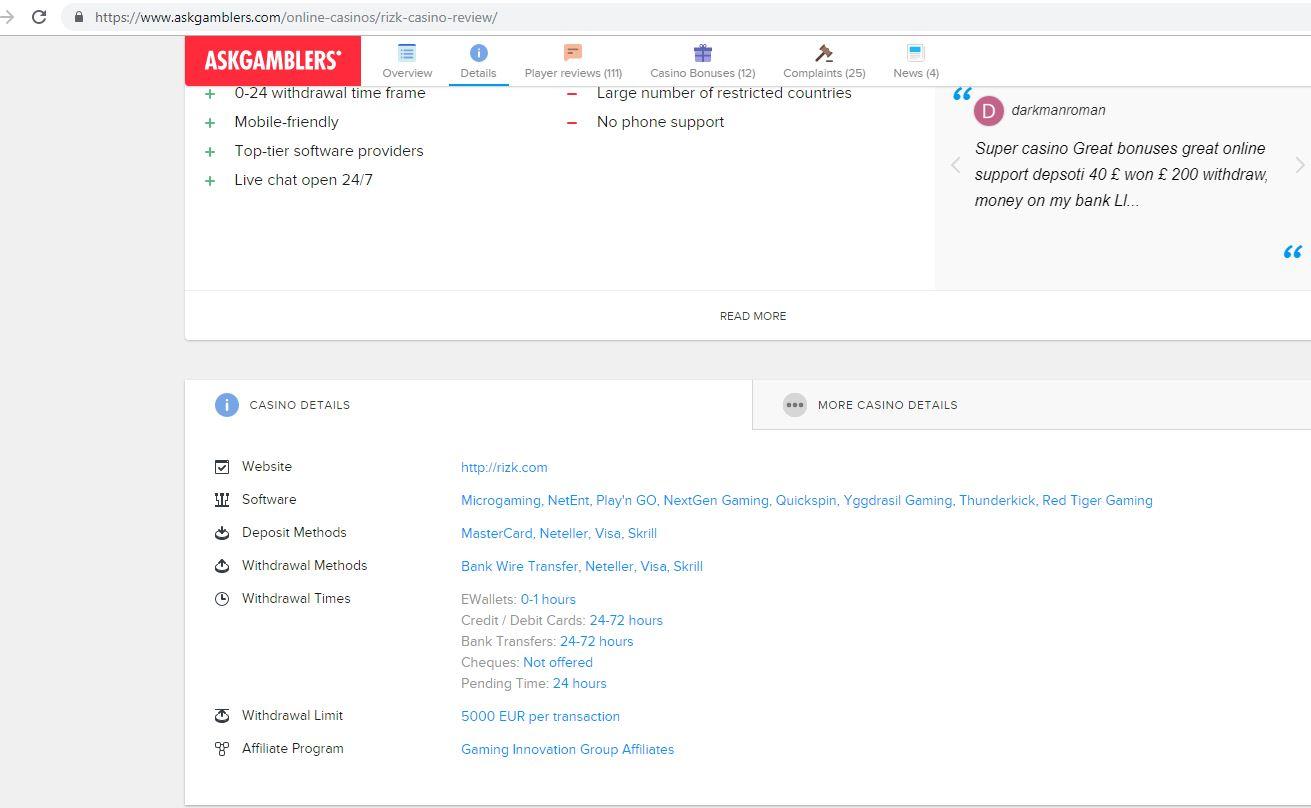The image size is (1311, 808).
Task: Open the Overview tab icon
Action: coord(407,53)
